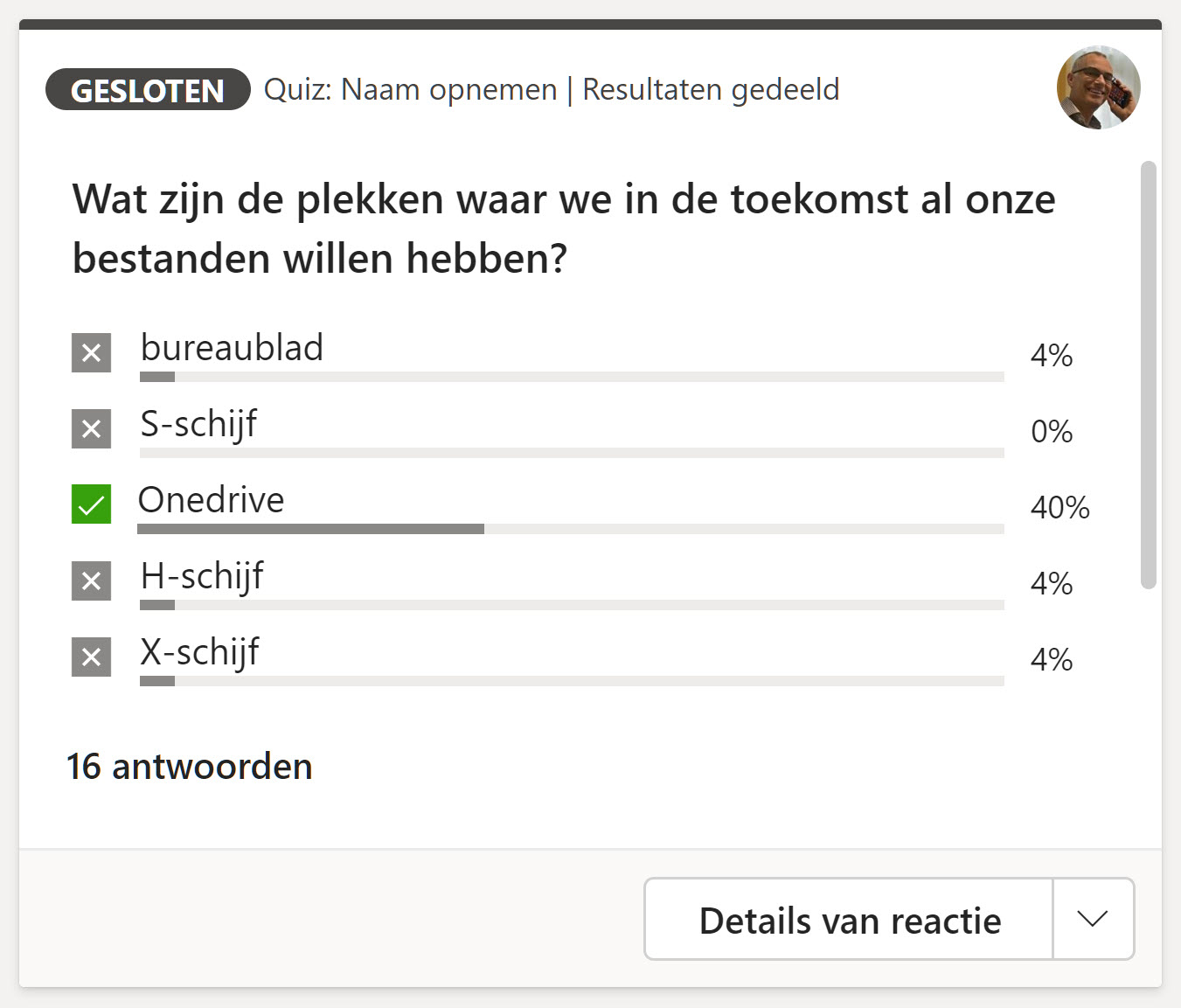Click the X icon next to H-schijf
Screen dimensions: 1181x1008
tap(90, 580)
